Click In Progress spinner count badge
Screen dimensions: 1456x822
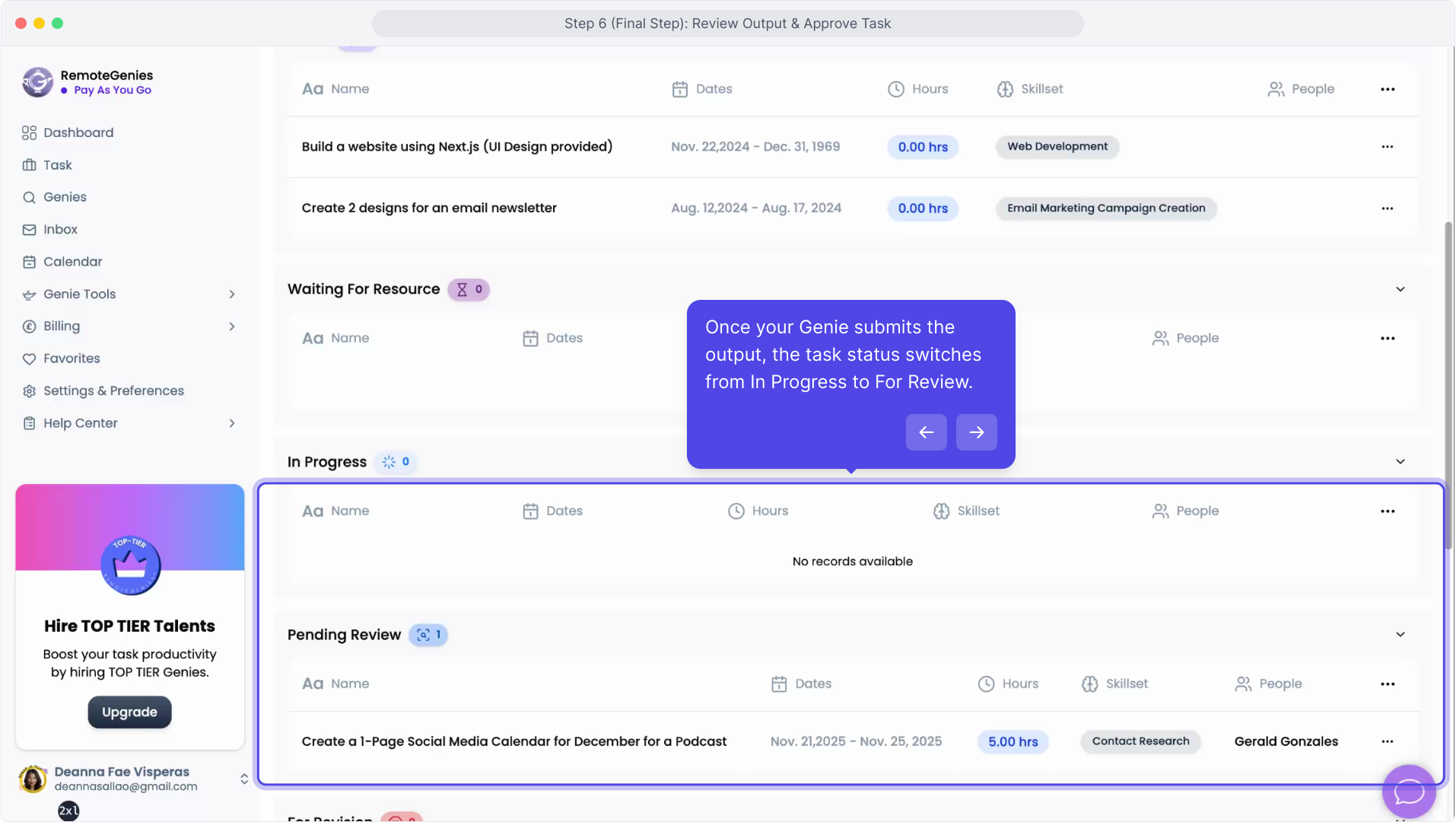396,462
